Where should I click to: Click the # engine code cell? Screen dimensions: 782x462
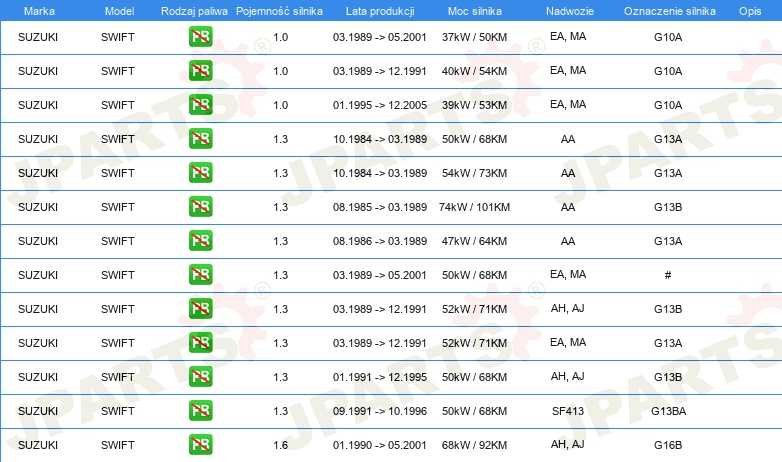tap(668, 275)
